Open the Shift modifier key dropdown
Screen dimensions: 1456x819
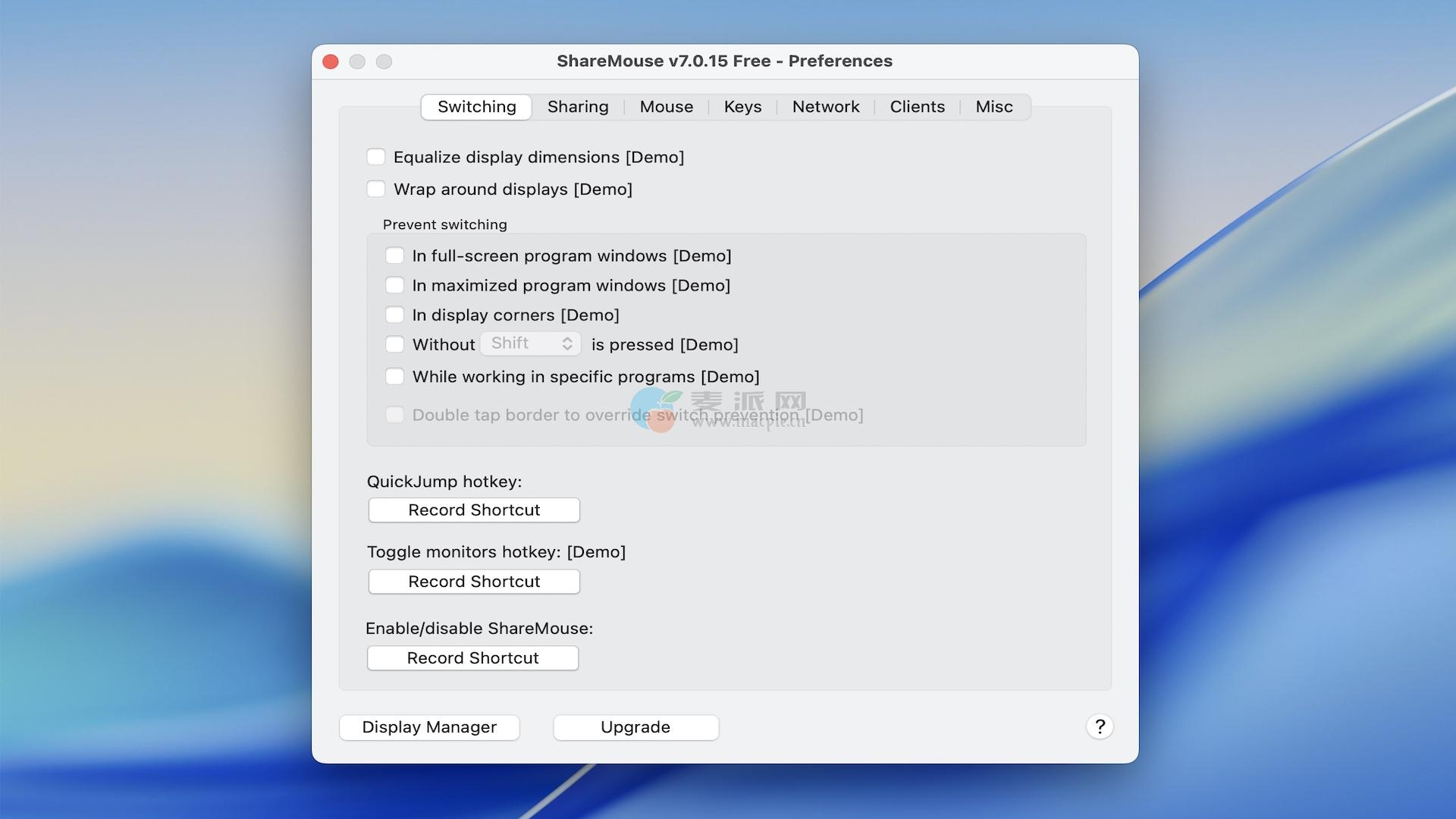pyautogui.click(x=530, y=344)
